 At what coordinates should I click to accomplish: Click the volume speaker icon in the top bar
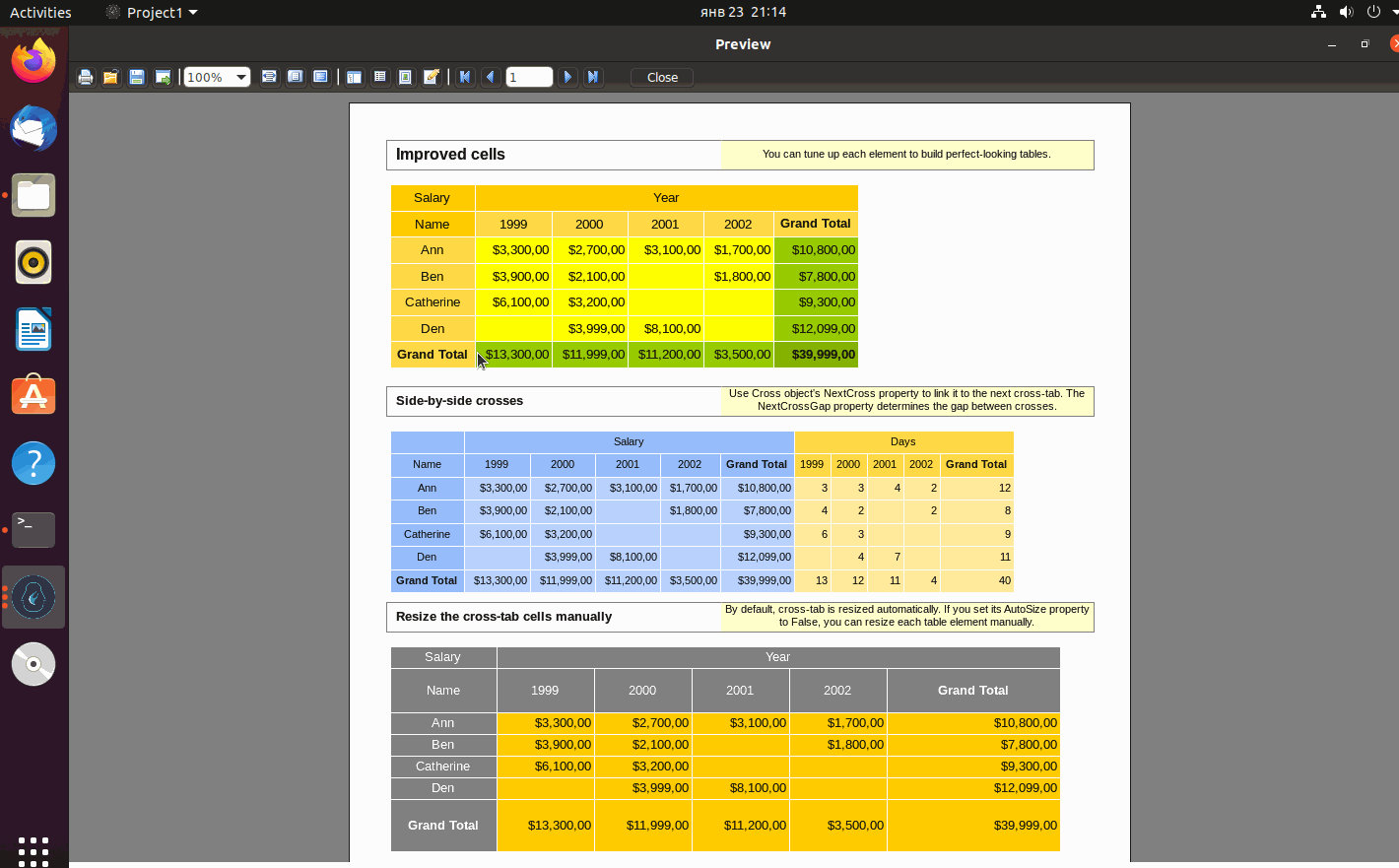point(1346,12)
